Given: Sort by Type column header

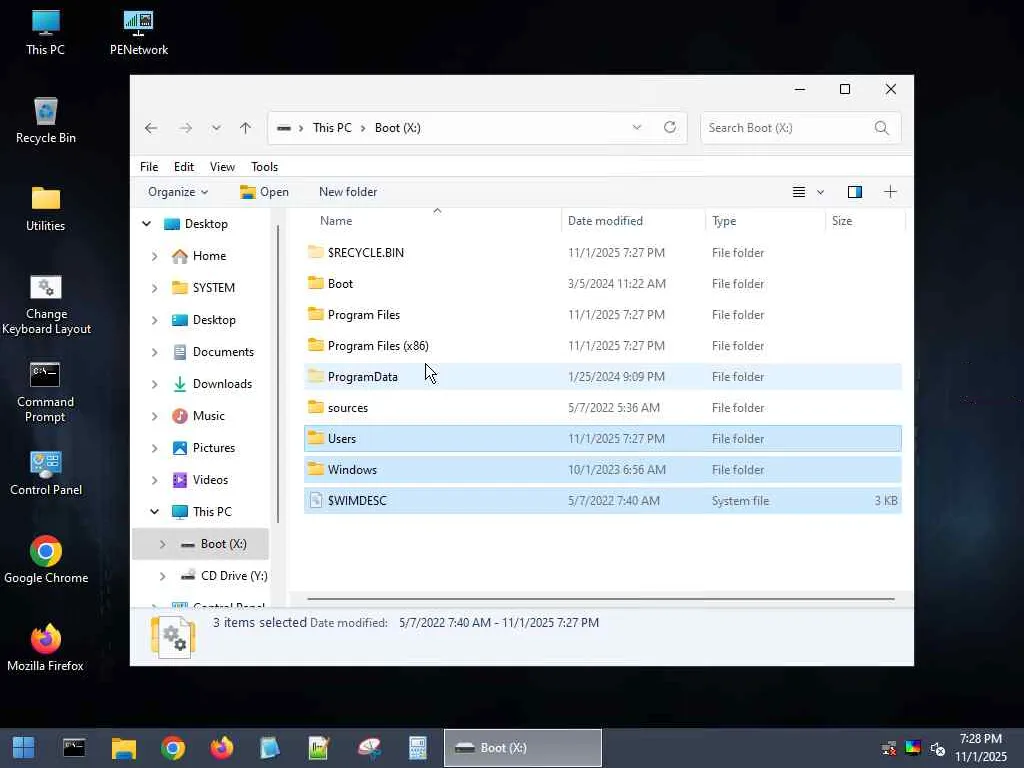Looking at the screenshot, I should pyautogui.click(x=765, y=221).
